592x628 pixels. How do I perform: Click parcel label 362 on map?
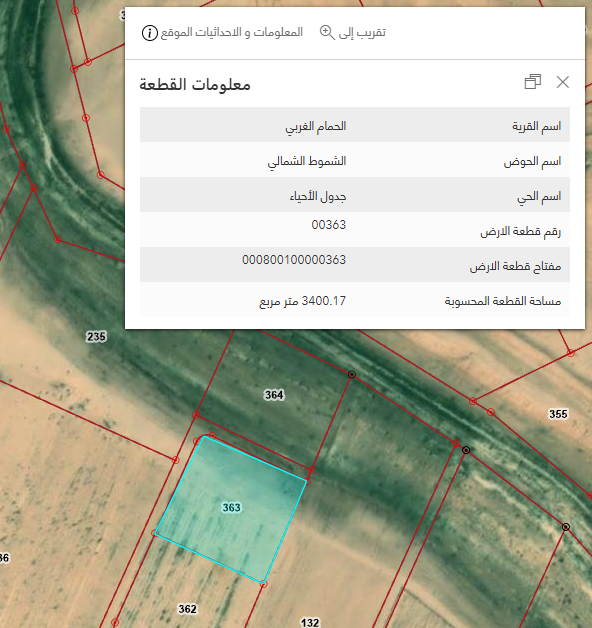[187, 609]
